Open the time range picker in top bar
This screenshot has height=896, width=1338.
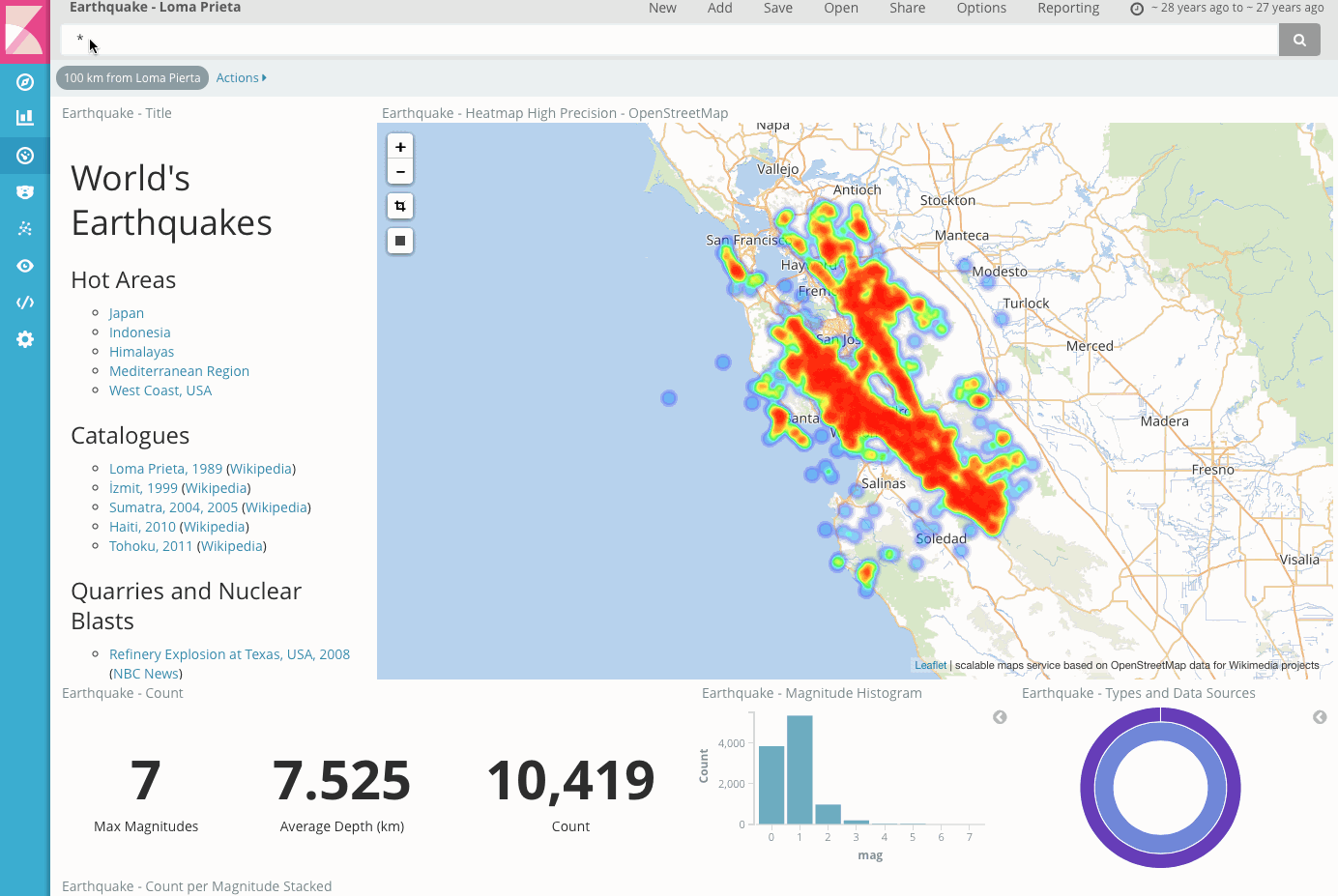coord(1228,9)
